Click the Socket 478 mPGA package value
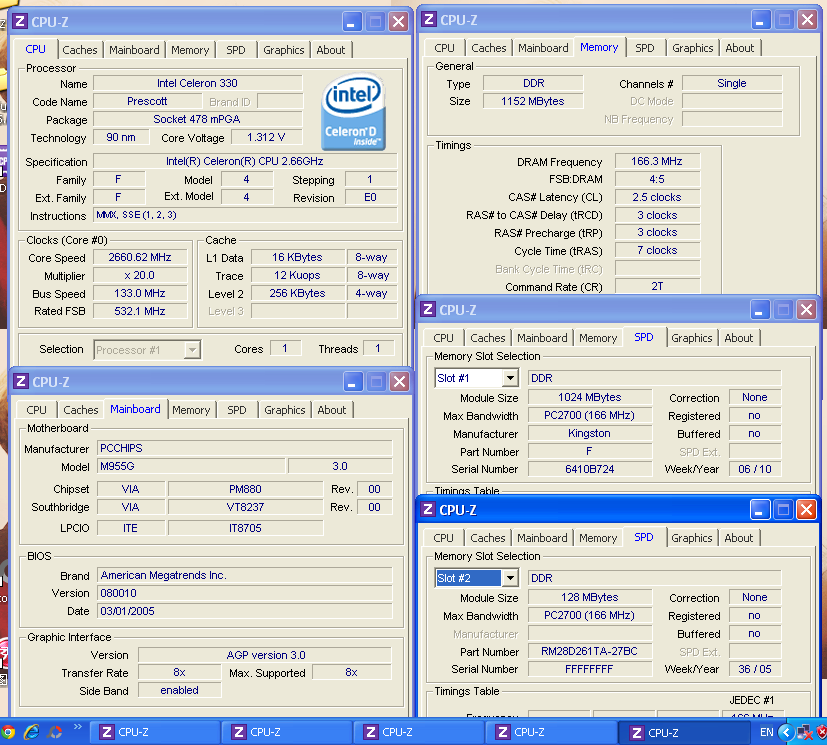Viewport: 827px width, 745px height. coord(198,119)
